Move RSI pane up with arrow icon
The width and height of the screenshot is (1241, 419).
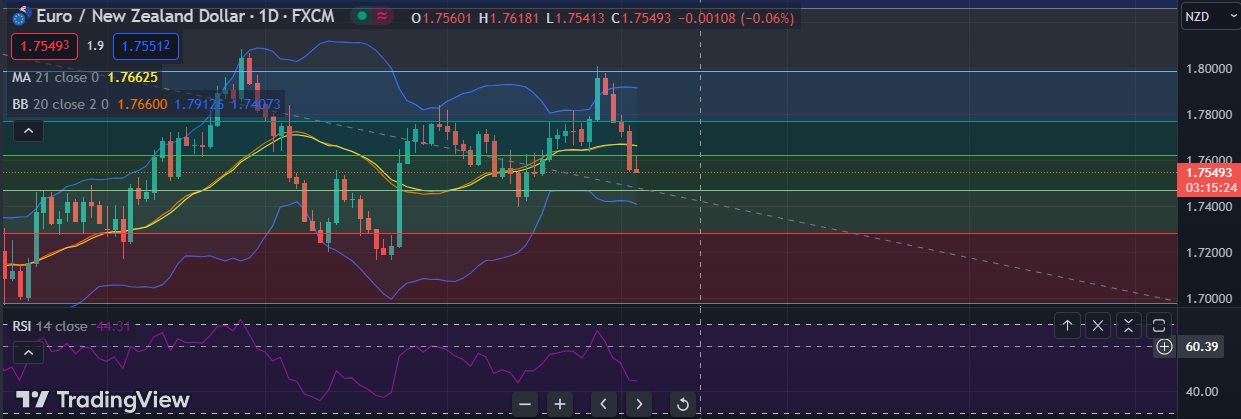tap(1068, 325)
